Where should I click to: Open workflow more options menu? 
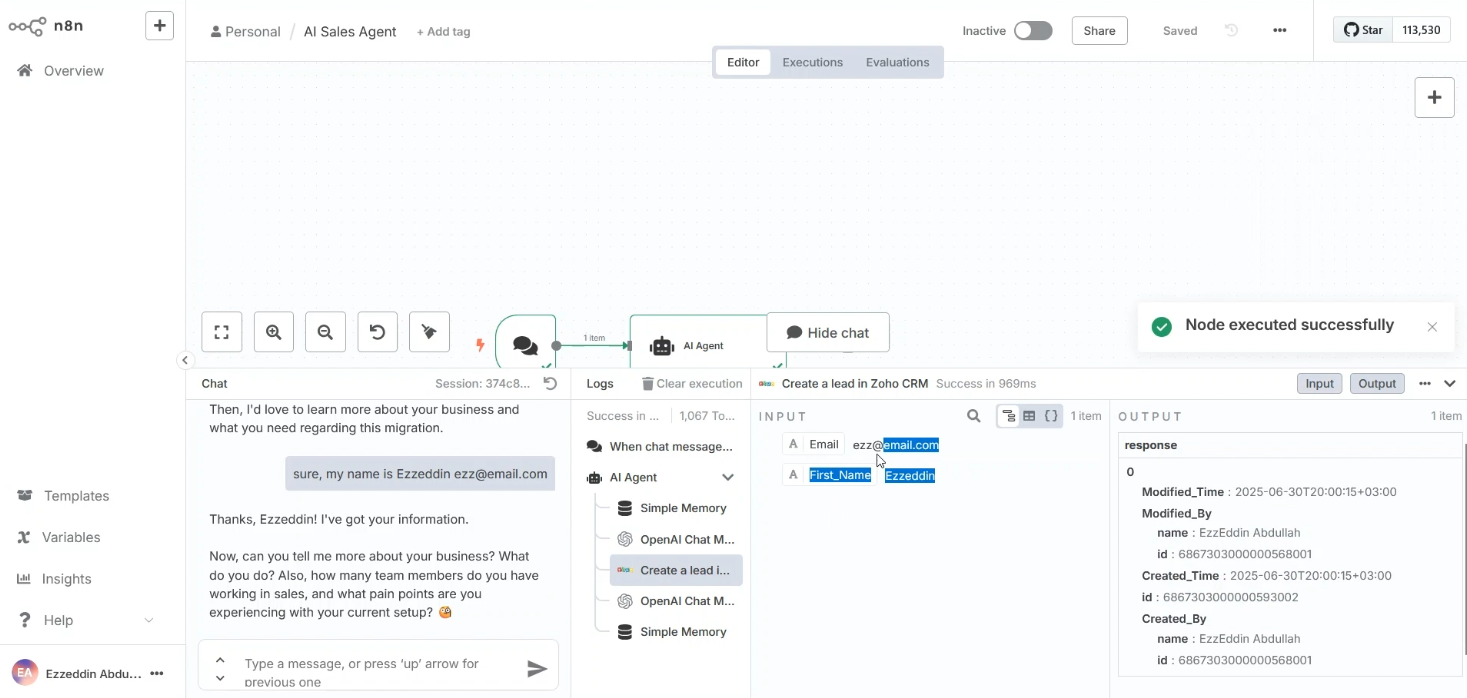1279,31
